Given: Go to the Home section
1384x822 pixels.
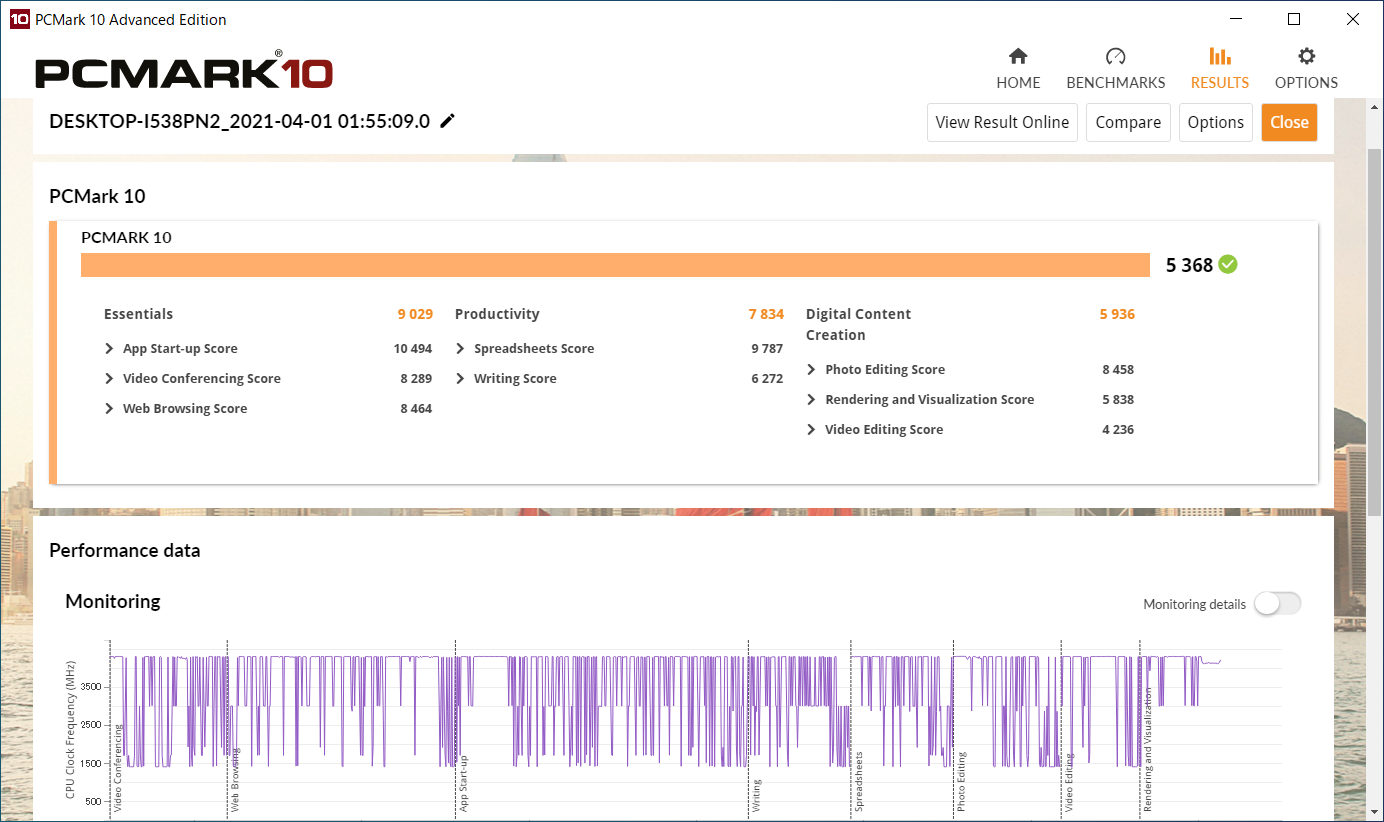Looking at the screenshot, I should point(1018,69).
